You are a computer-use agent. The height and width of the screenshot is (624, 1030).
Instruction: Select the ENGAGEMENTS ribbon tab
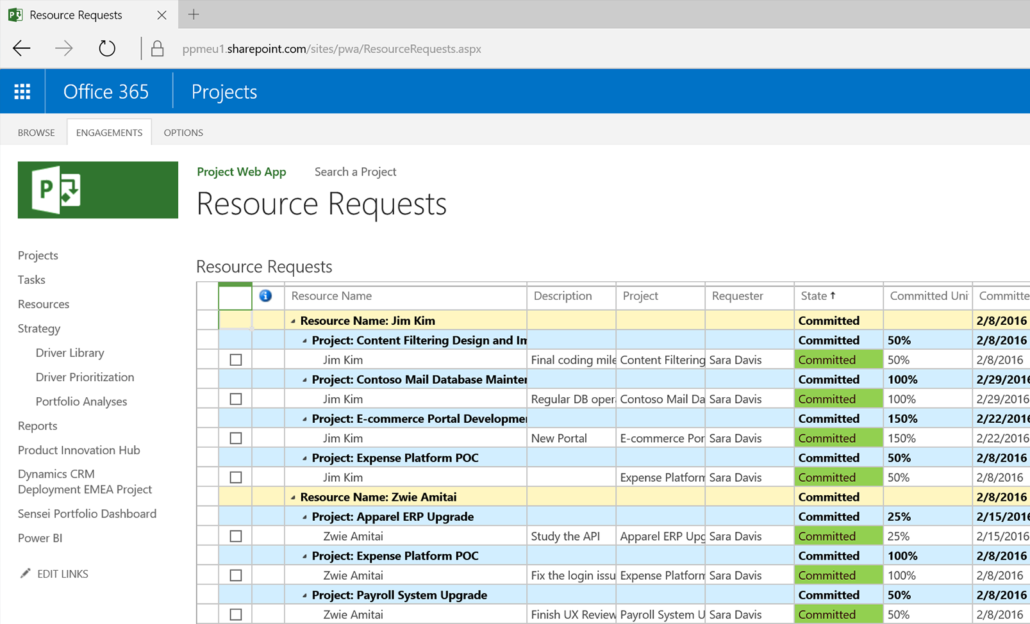point(109,132)
